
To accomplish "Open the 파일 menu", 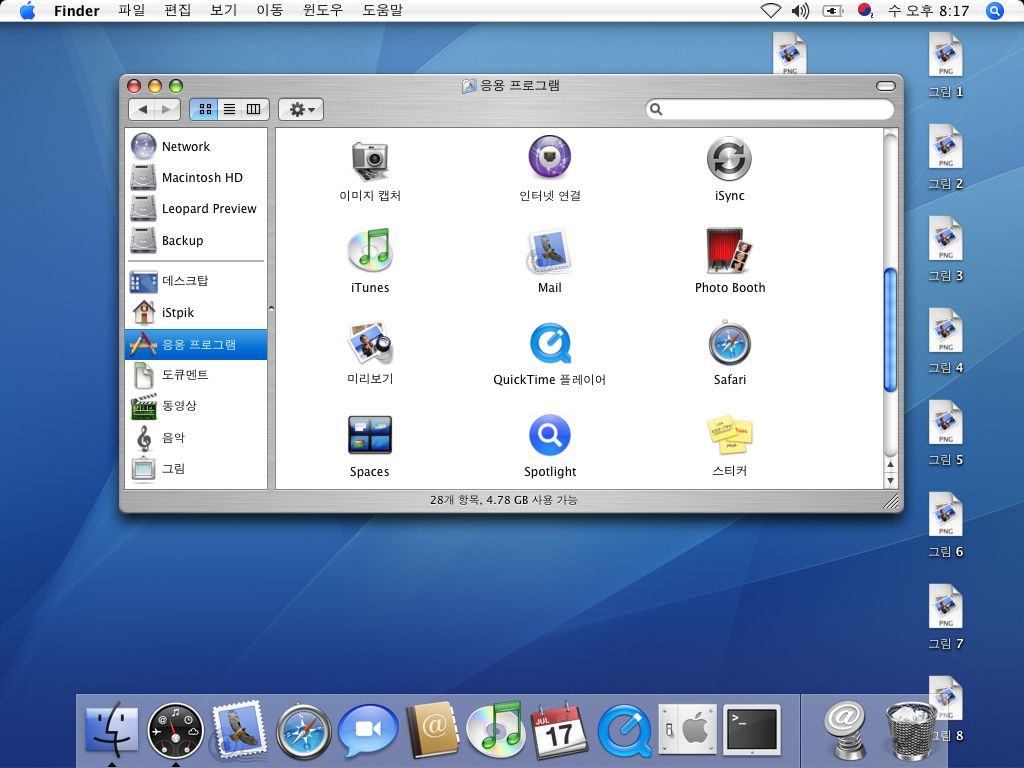I will tap(131, 11).
